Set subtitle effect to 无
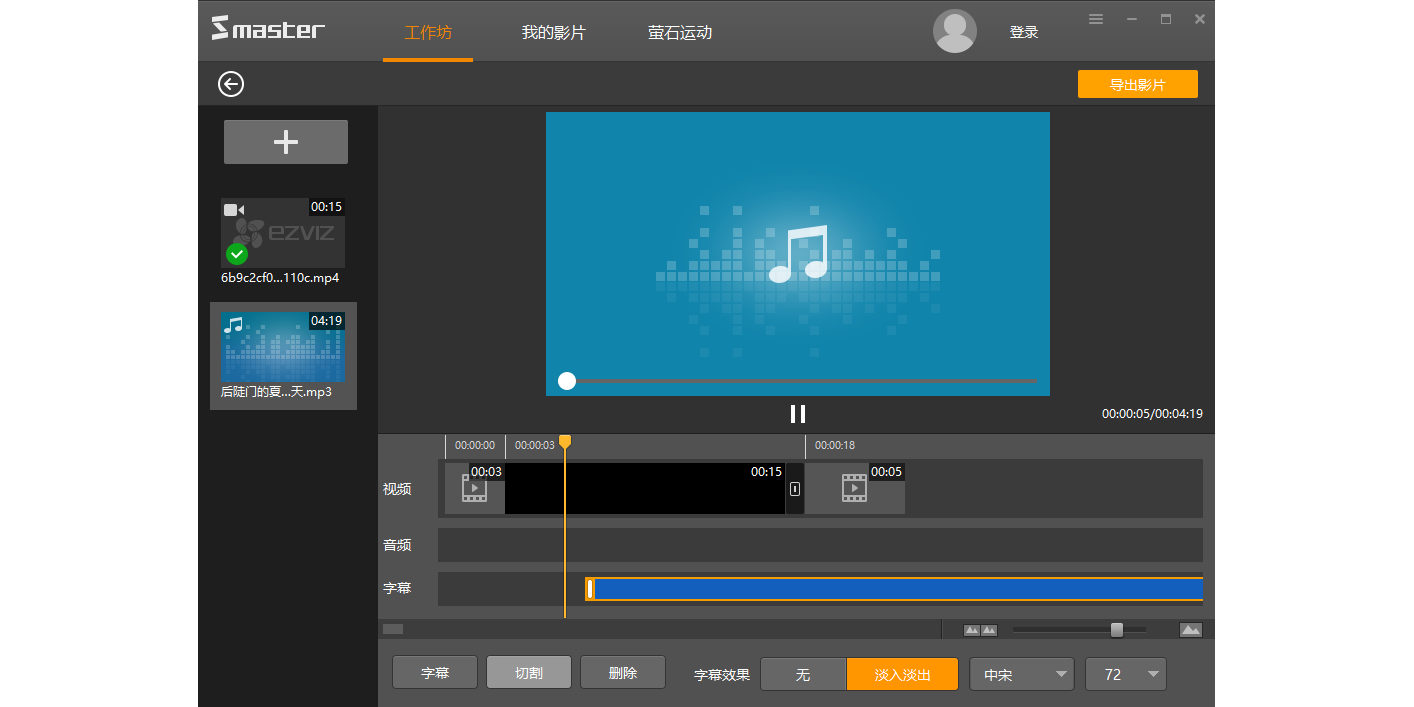Image resolution: width=1414 pixels, height=707 pixels. point(803,674)
